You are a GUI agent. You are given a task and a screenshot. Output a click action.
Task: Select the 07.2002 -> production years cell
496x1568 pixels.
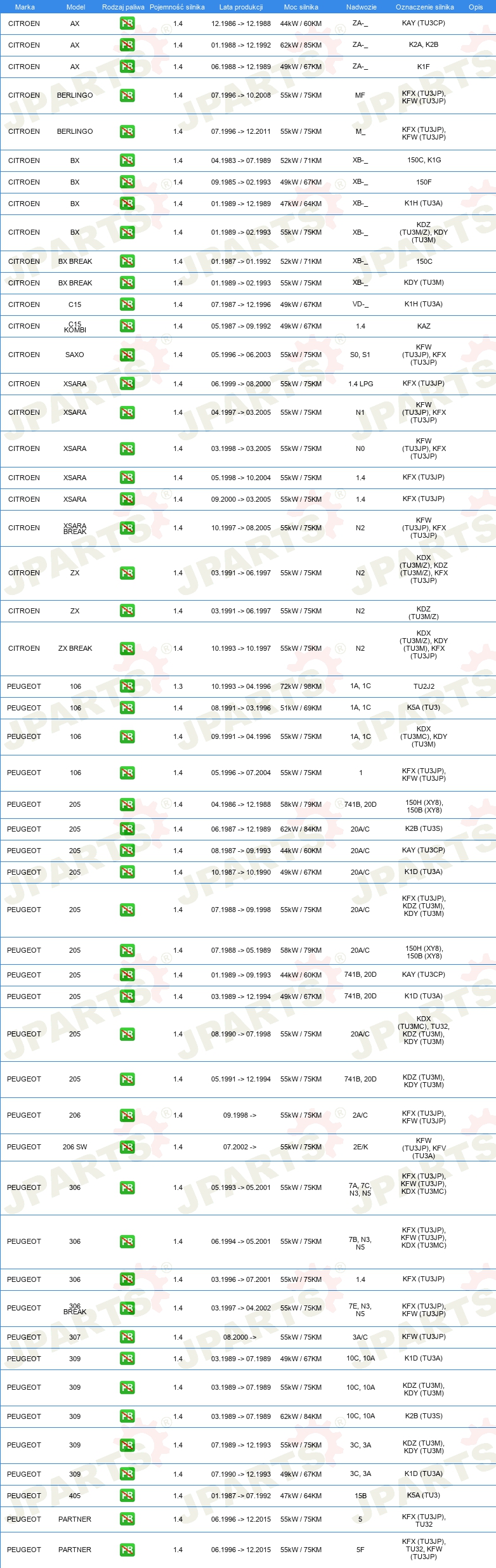tap(240, 1147)
